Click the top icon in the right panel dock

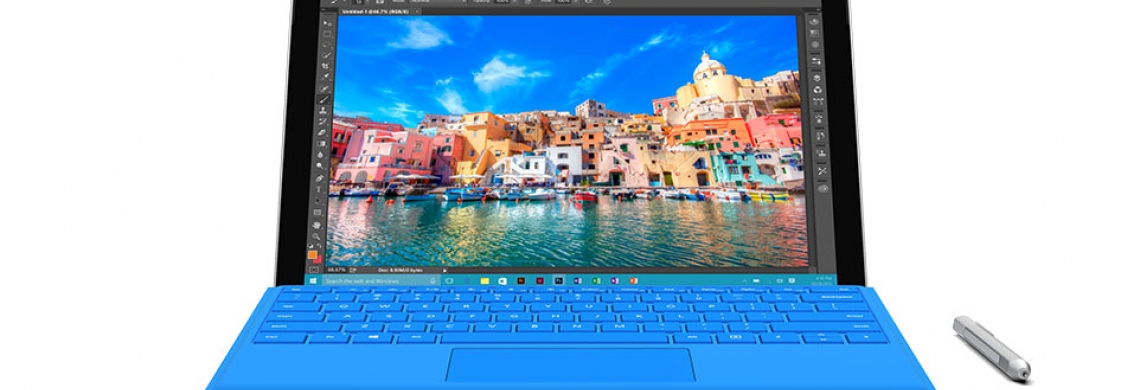pos(814,21)
